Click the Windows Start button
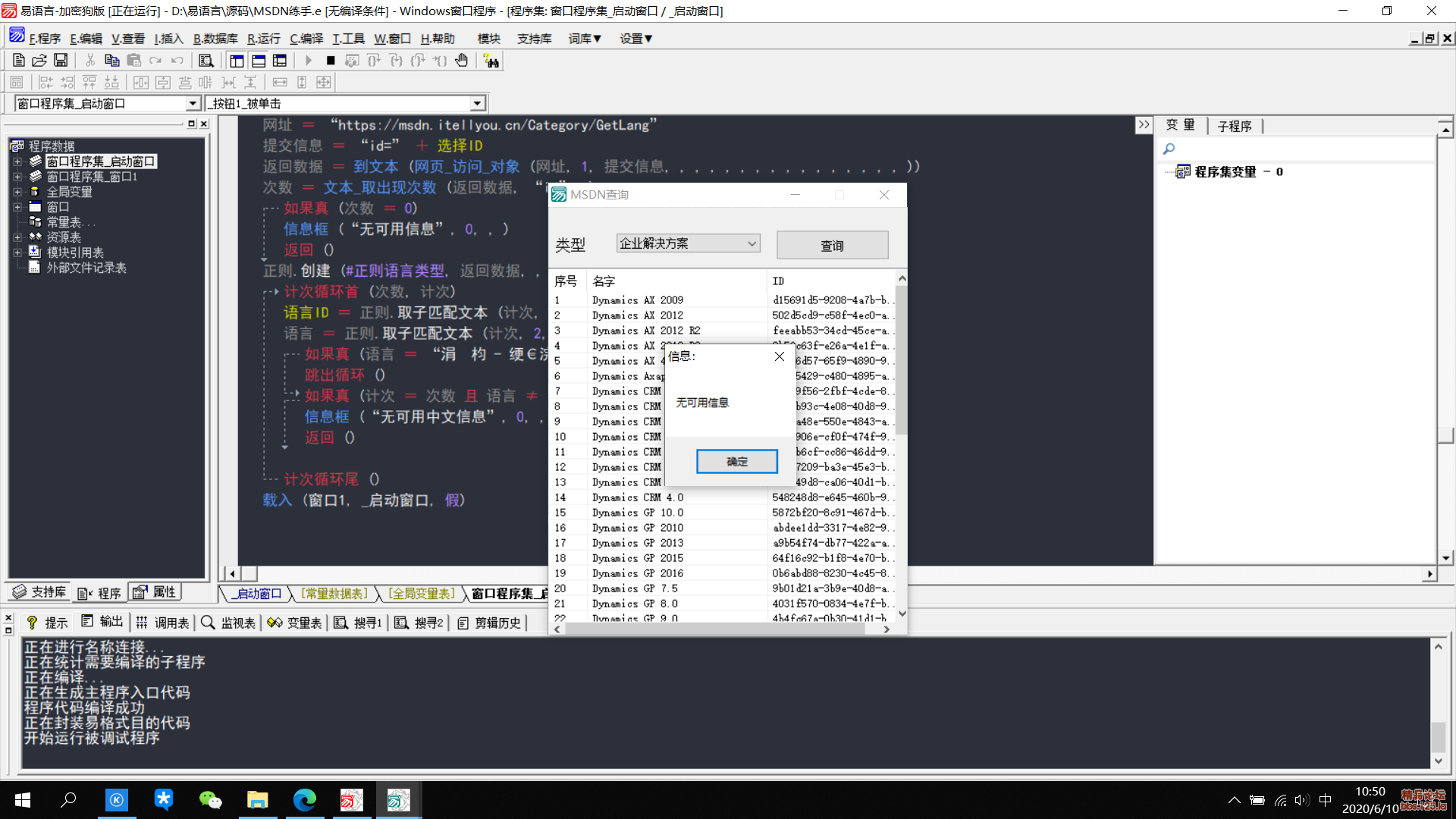Screen dimensions: 1456x819 23,799
